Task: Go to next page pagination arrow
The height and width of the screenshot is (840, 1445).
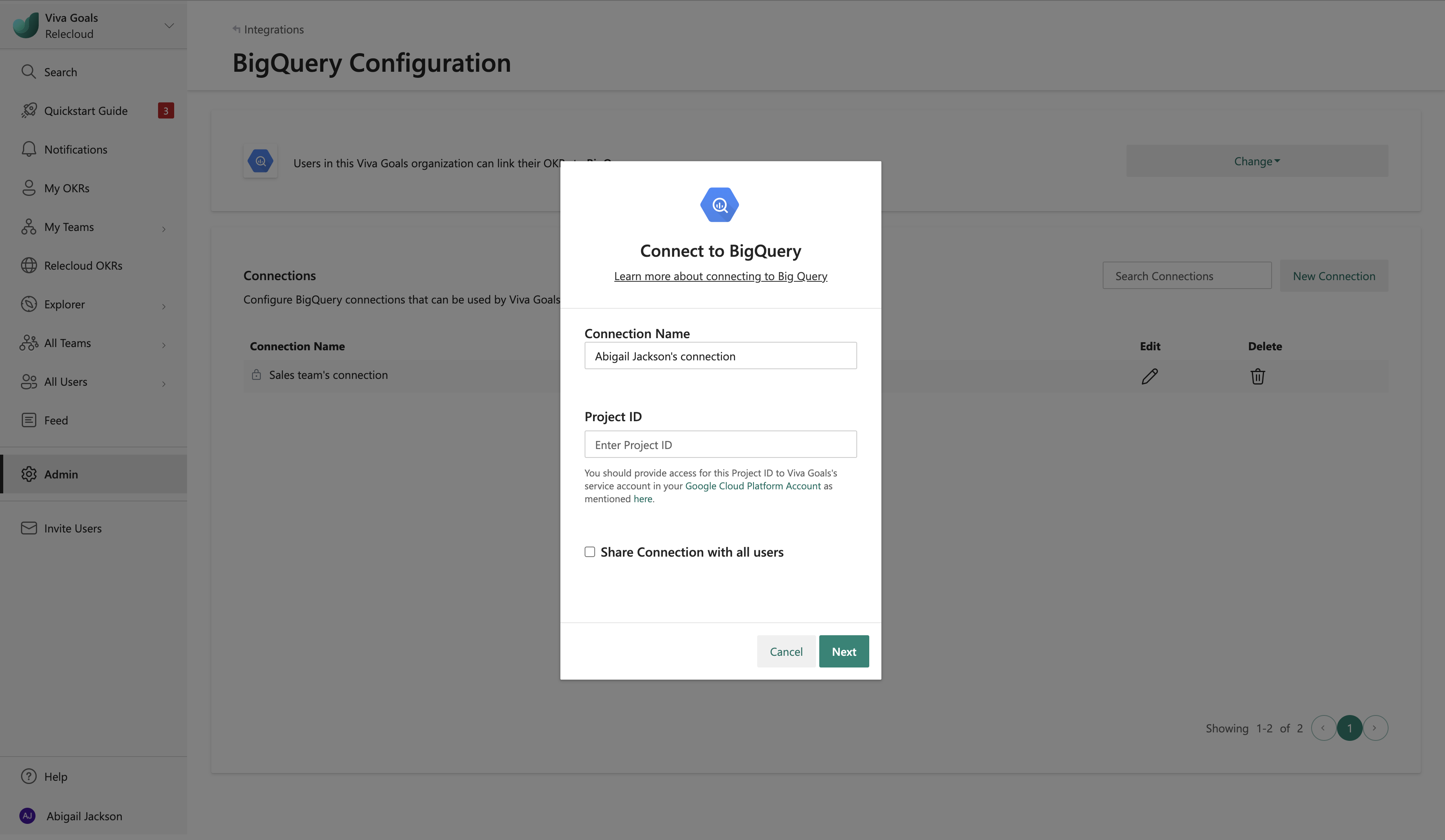Action: point(1375,728)
